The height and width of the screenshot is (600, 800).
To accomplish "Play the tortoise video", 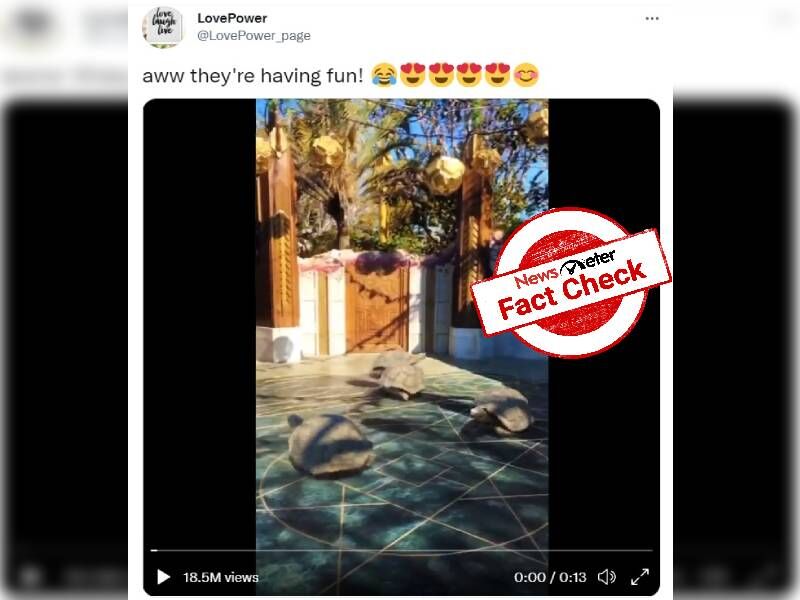I will pos(163,577).
